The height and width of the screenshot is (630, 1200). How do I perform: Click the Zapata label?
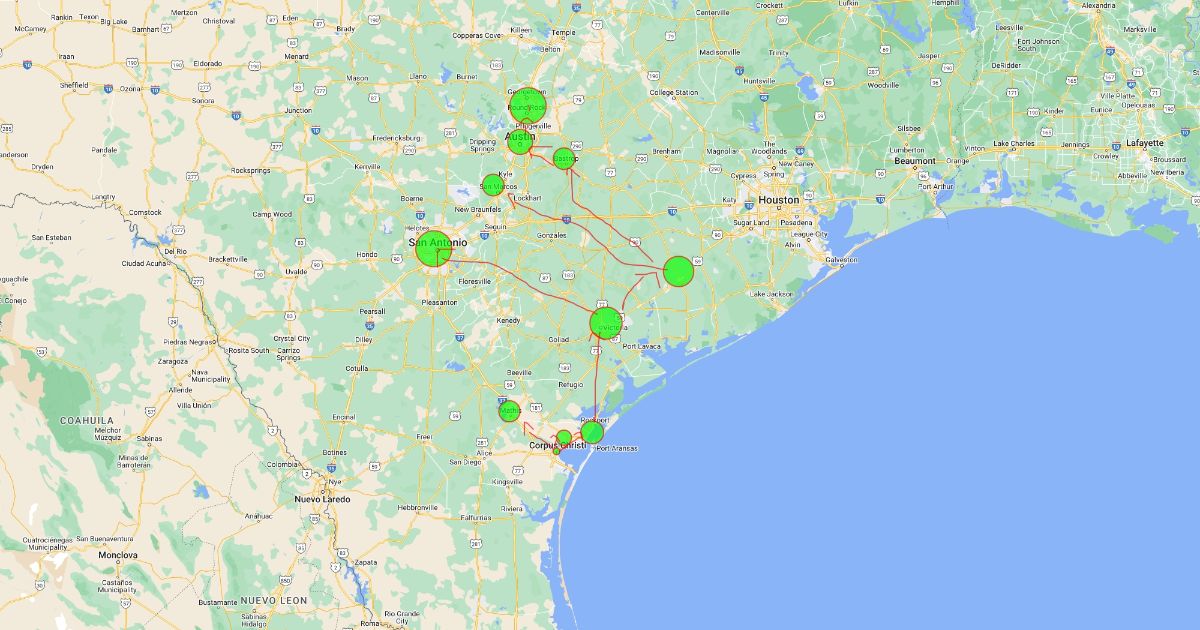366,562
